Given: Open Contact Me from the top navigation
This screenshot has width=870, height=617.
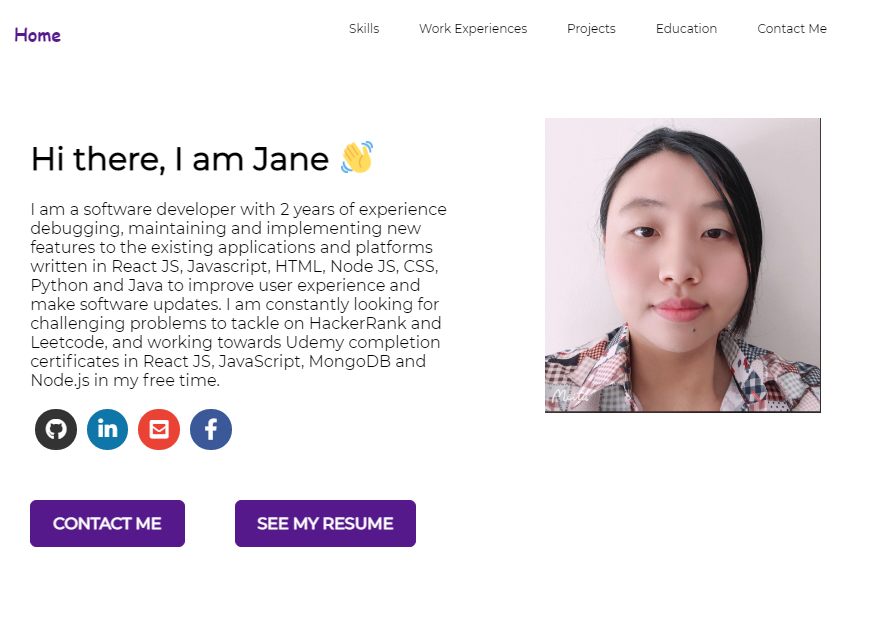Looking at the screenshot, I should coord(792,29).
